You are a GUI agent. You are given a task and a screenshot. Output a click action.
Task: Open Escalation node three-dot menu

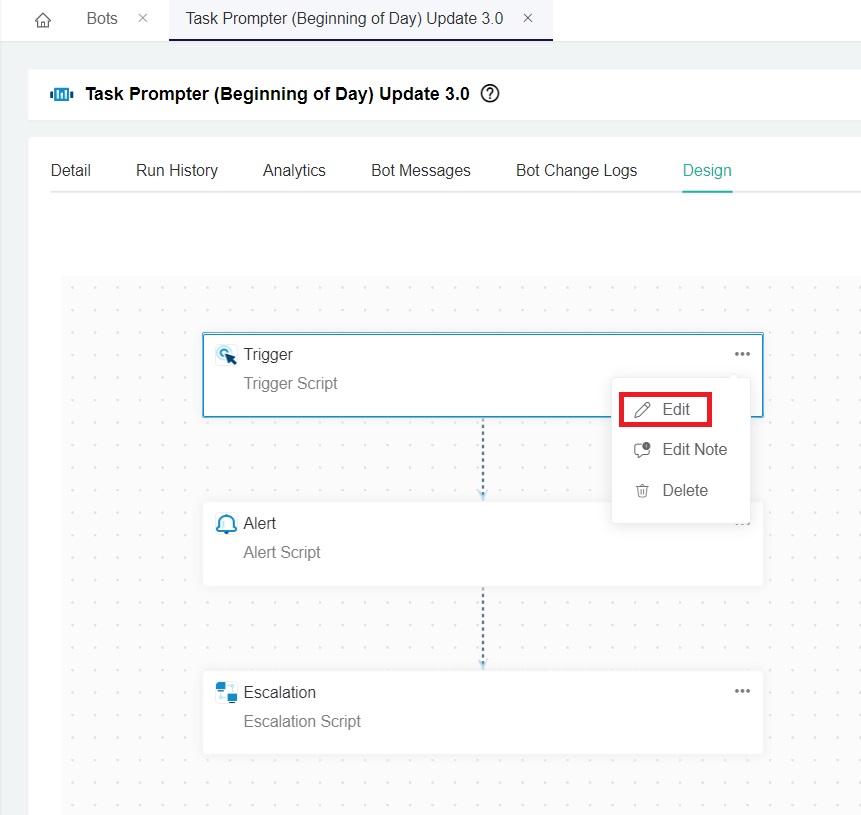pos(742,691)
